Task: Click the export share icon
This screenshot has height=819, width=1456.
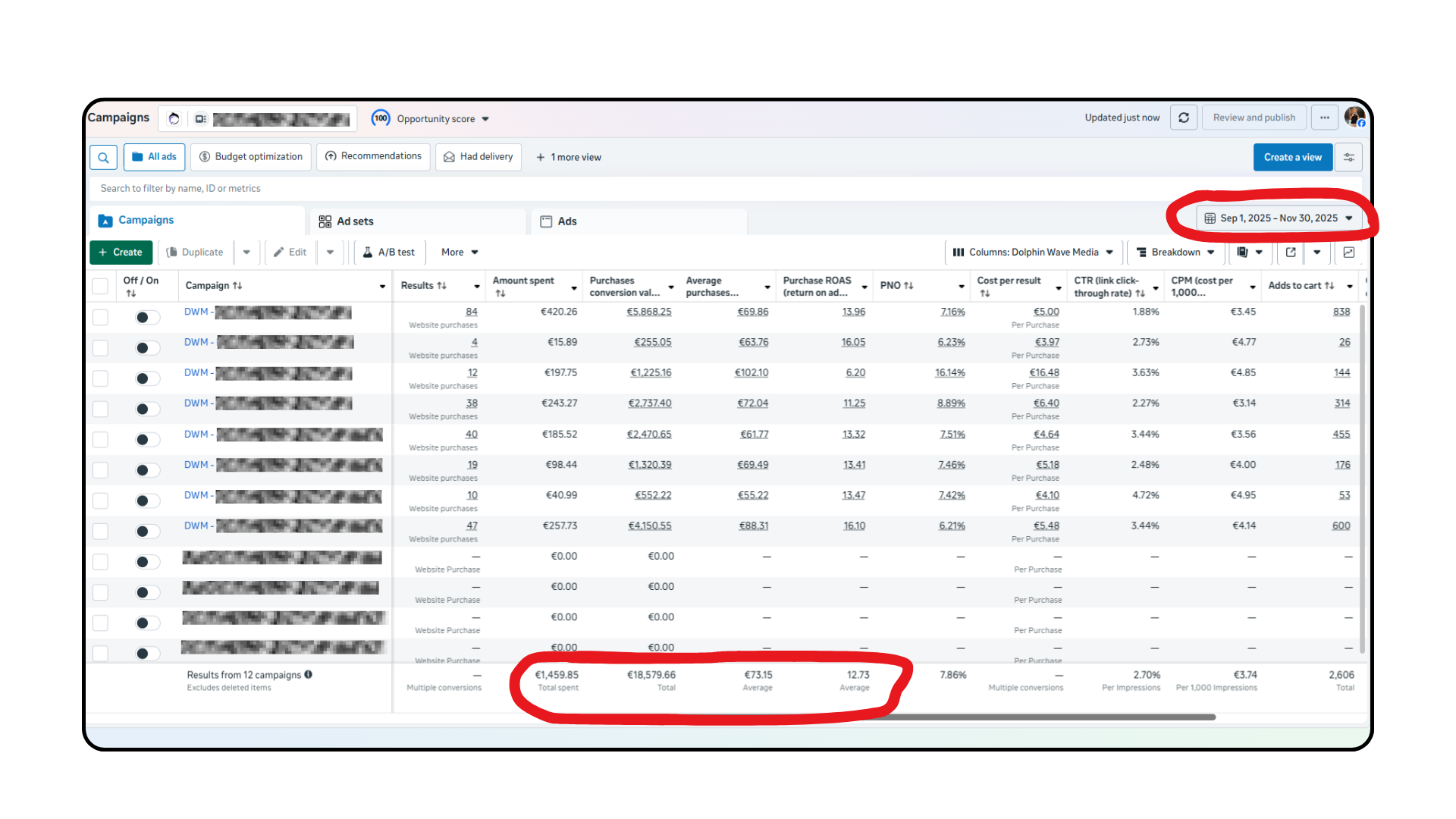Action: pyautogui.click(x=1291, y=253)
